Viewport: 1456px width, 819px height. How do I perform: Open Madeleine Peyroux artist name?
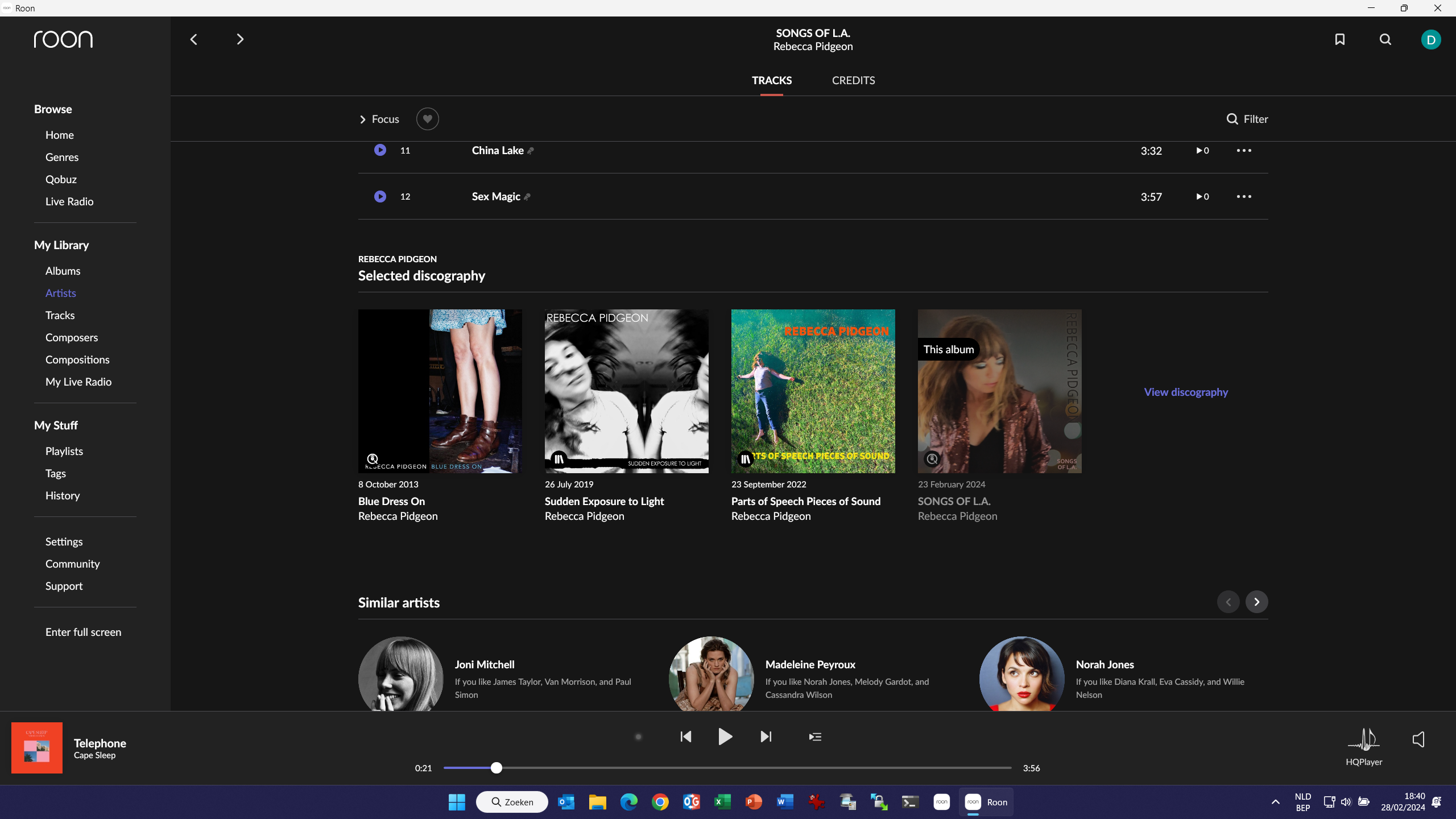click(810, 664)
